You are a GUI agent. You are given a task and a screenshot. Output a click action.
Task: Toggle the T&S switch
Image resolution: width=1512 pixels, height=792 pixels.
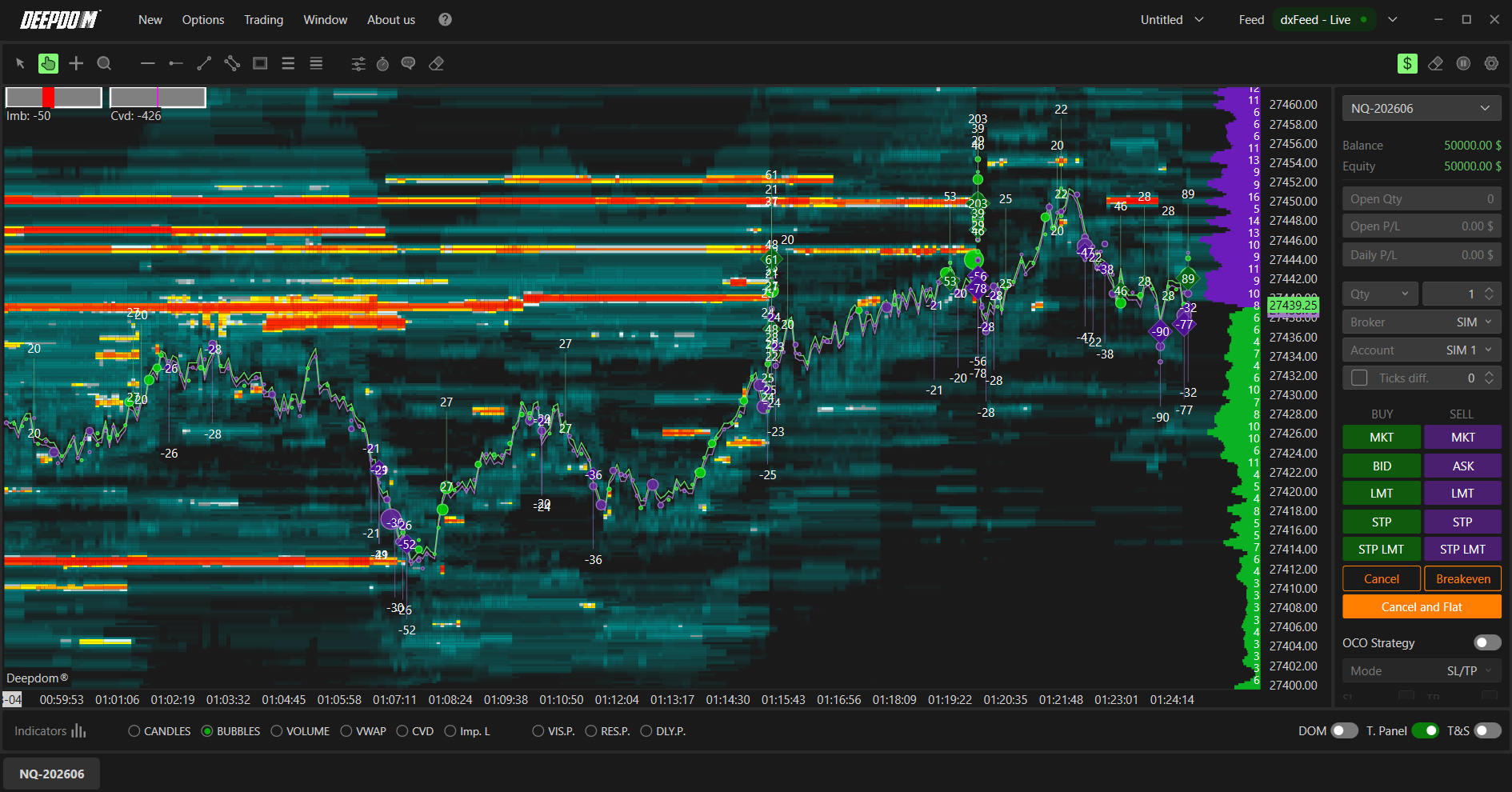[x=1487, y=730]
